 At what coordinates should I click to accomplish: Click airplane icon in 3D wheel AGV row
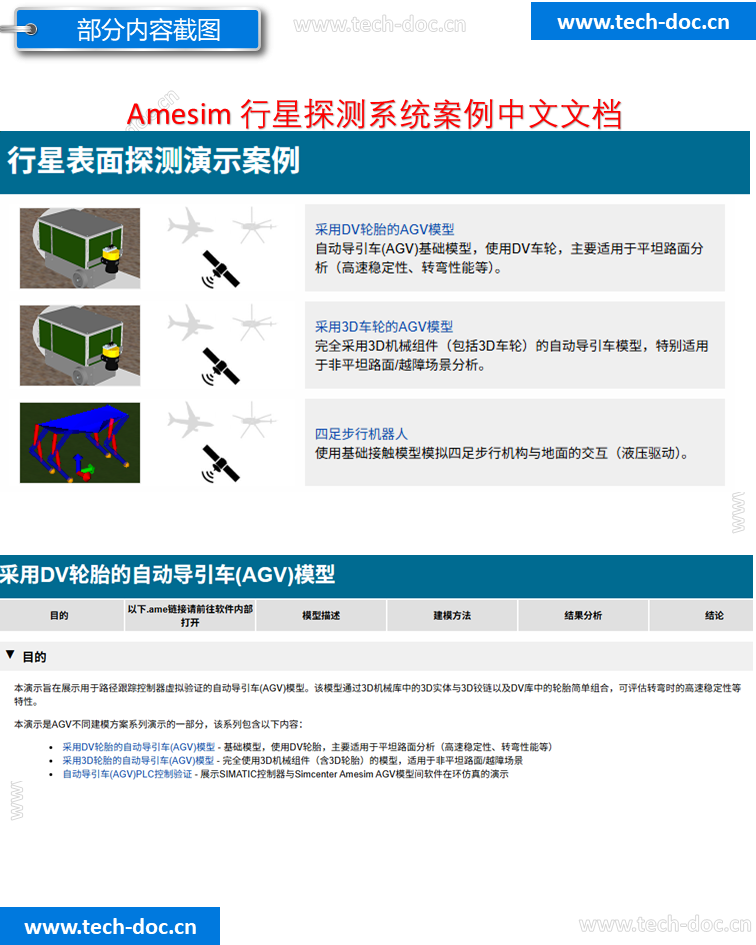click(191, 322)
